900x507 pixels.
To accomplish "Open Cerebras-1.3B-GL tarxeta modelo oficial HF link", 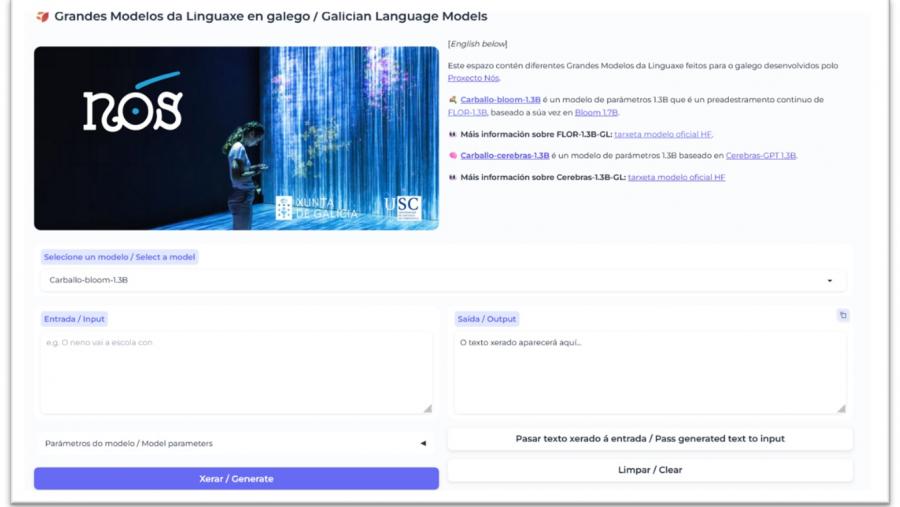I will click(x=676, y=177).
